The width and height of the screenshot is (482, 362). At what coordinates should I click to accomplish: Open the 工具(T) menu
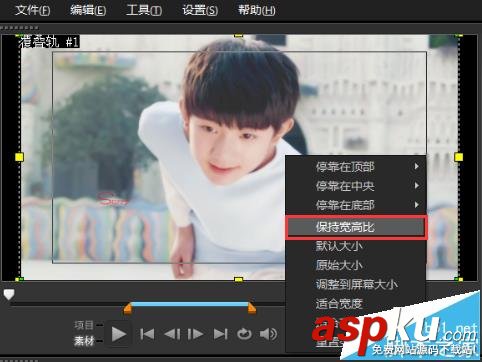tap(144, 10)
